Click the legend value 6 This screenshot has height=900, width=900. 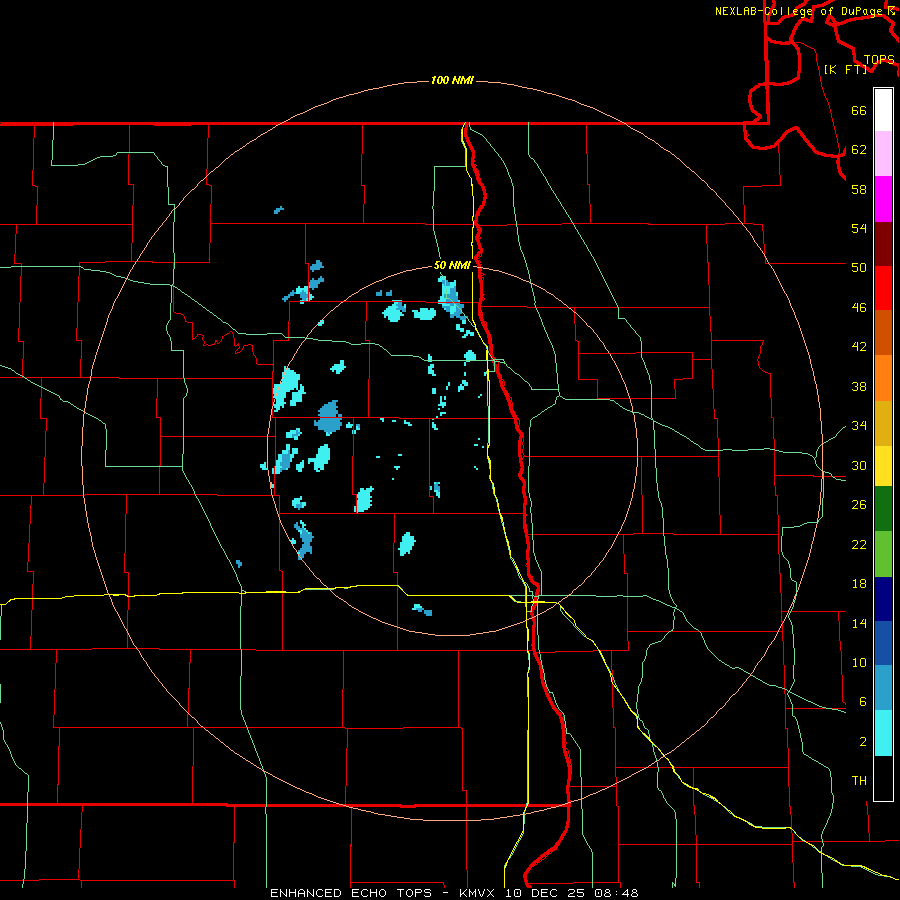click(863, 701)
